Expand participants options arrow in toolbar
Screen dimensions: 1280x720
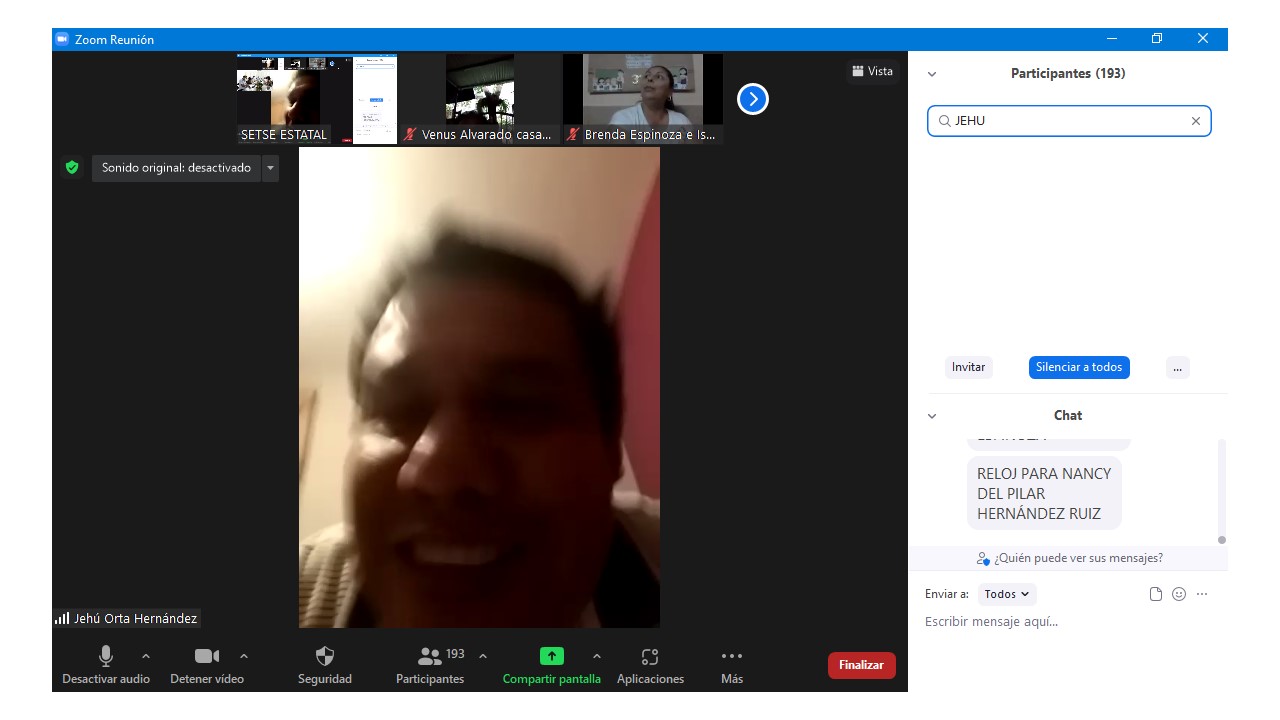[483, 656]
